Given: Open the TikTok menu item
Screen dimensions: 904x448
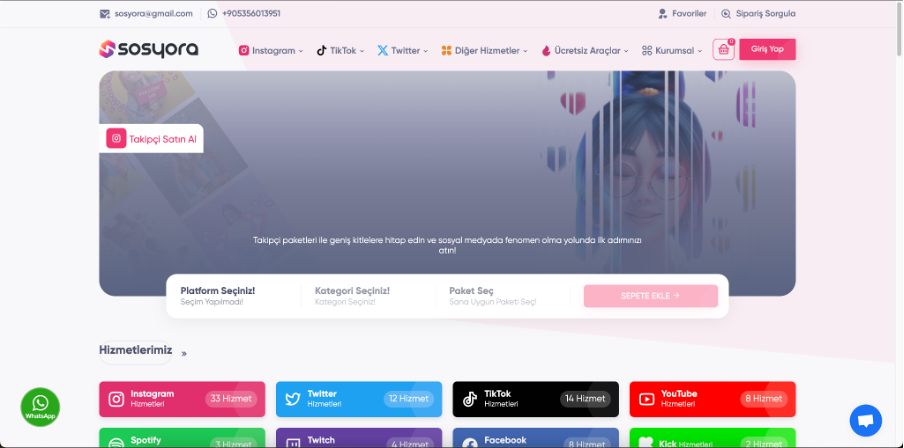Looking at the screenshot, I should [x=341, y=51].
